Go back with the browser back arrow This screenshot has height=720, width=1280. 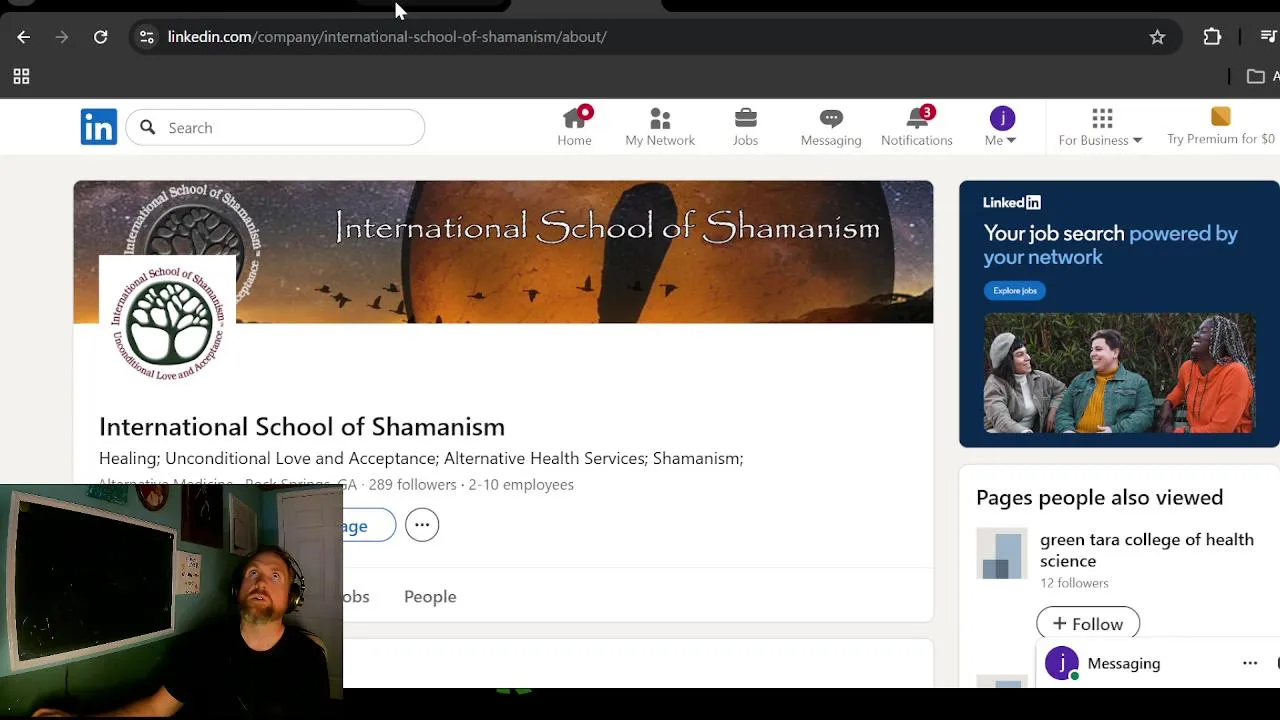pos(23,37)
